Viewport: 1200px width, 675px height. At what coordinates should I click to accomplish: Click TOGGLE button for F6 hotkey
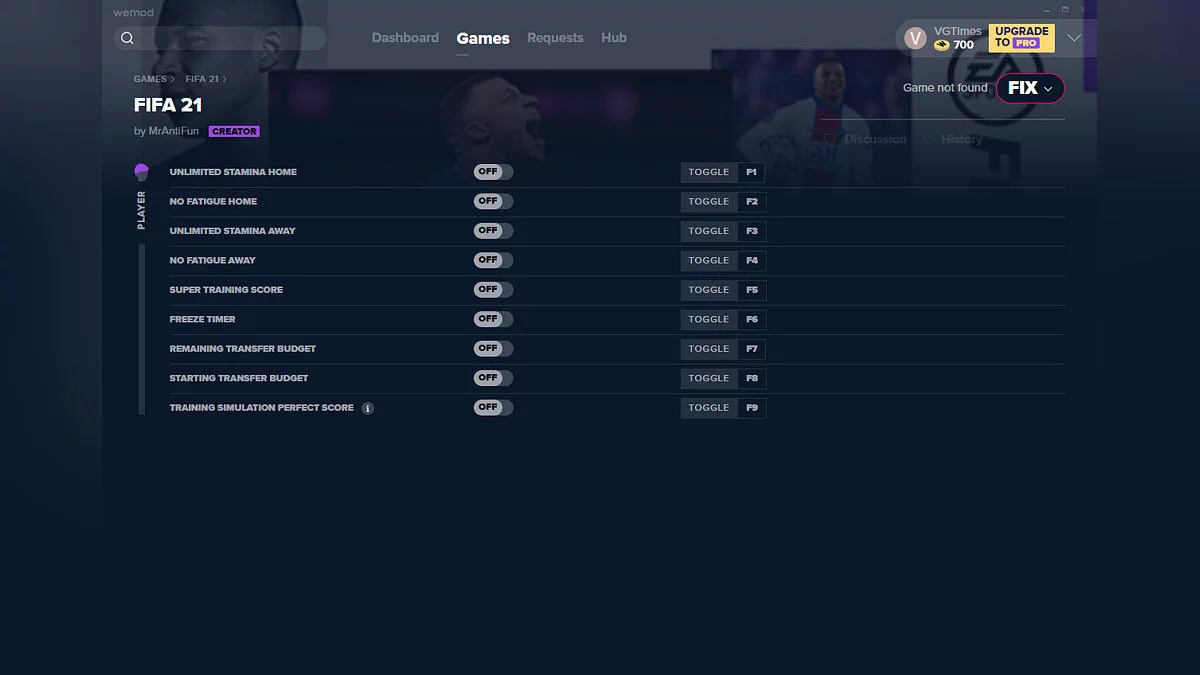[709, 319]
